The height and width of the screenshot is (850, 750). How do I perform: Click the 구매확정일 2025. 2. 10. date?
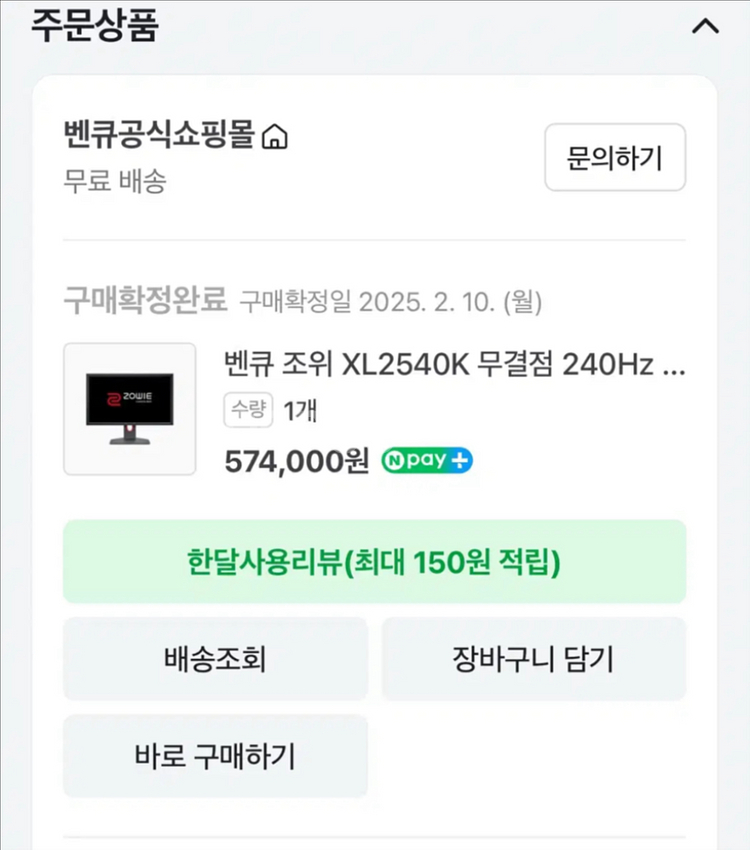[390, 300]
